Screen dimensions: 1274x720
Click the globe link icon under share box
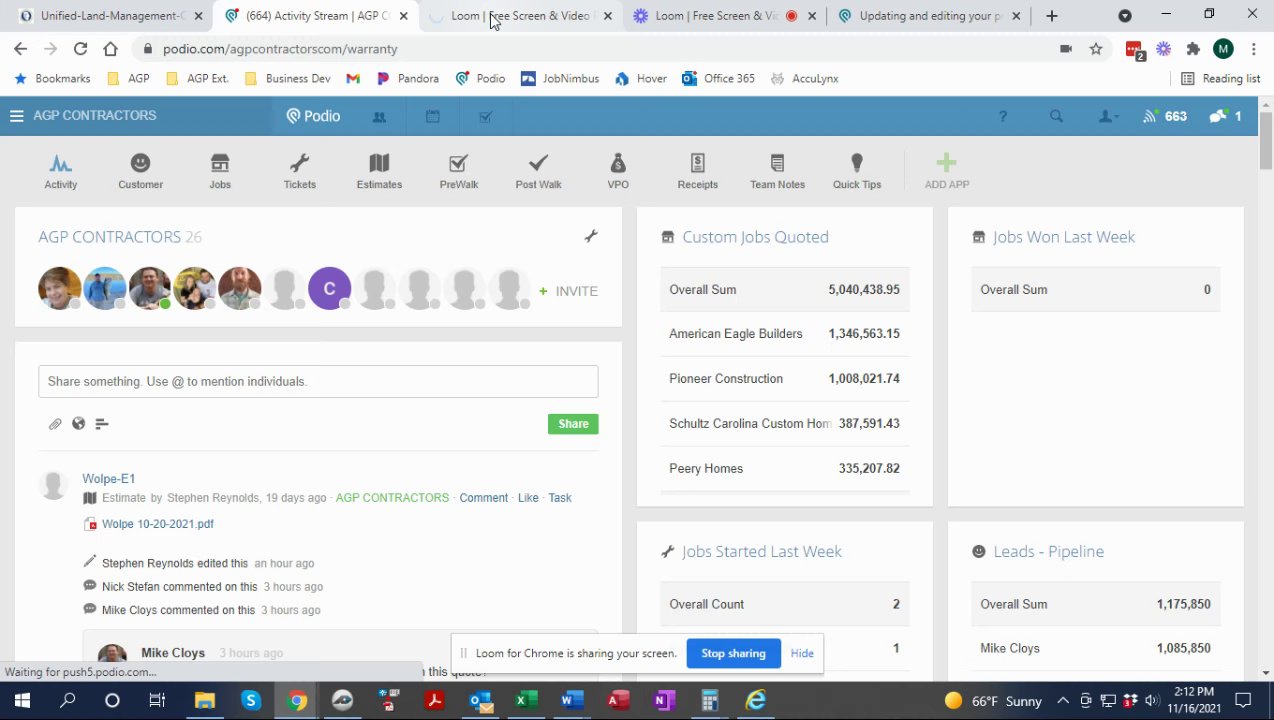point(78,424)
